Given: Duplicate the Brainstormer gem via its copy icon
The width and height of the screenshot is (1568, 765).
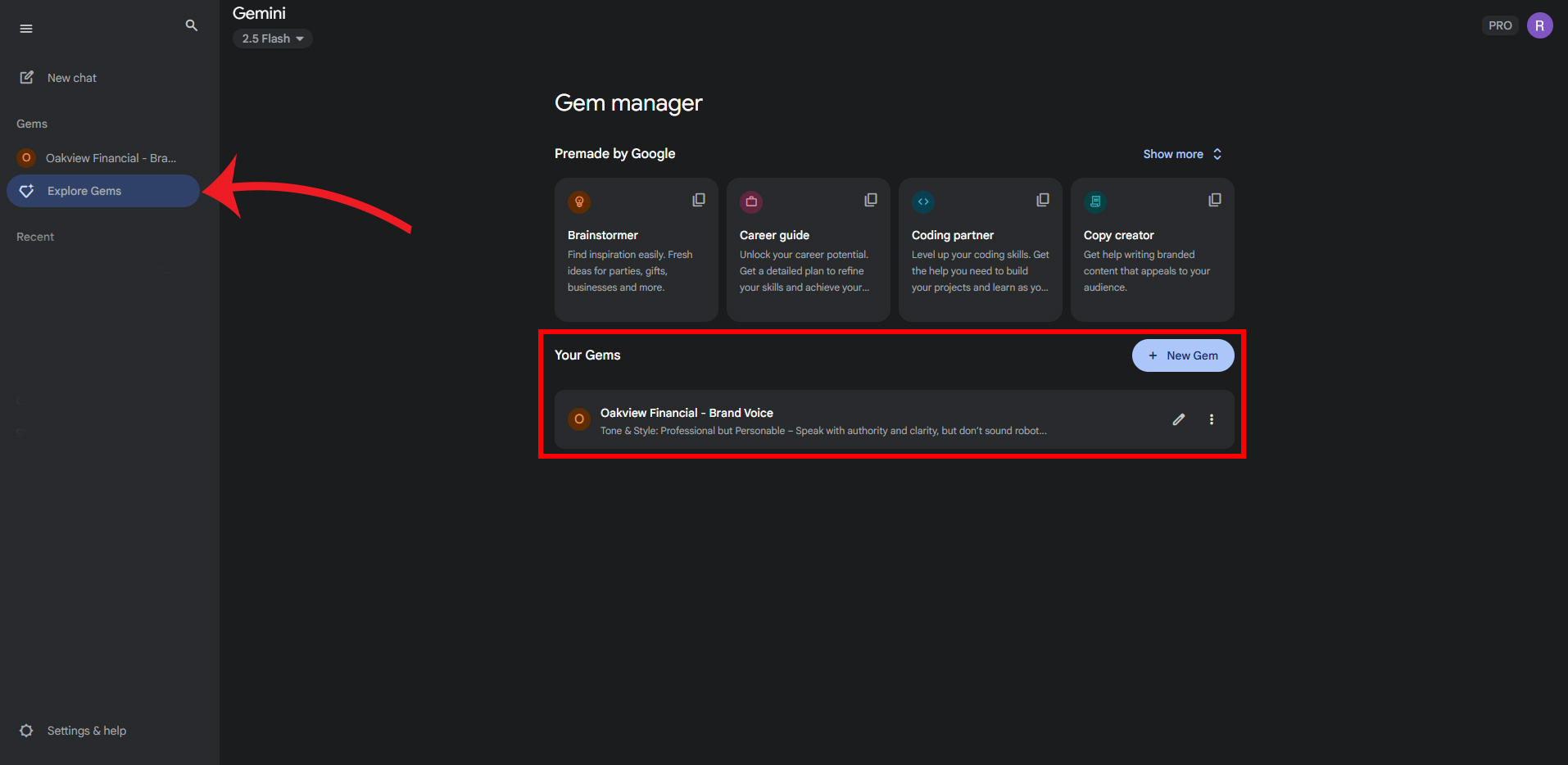Looking at the screenshot, I should (x=698, y=199).
